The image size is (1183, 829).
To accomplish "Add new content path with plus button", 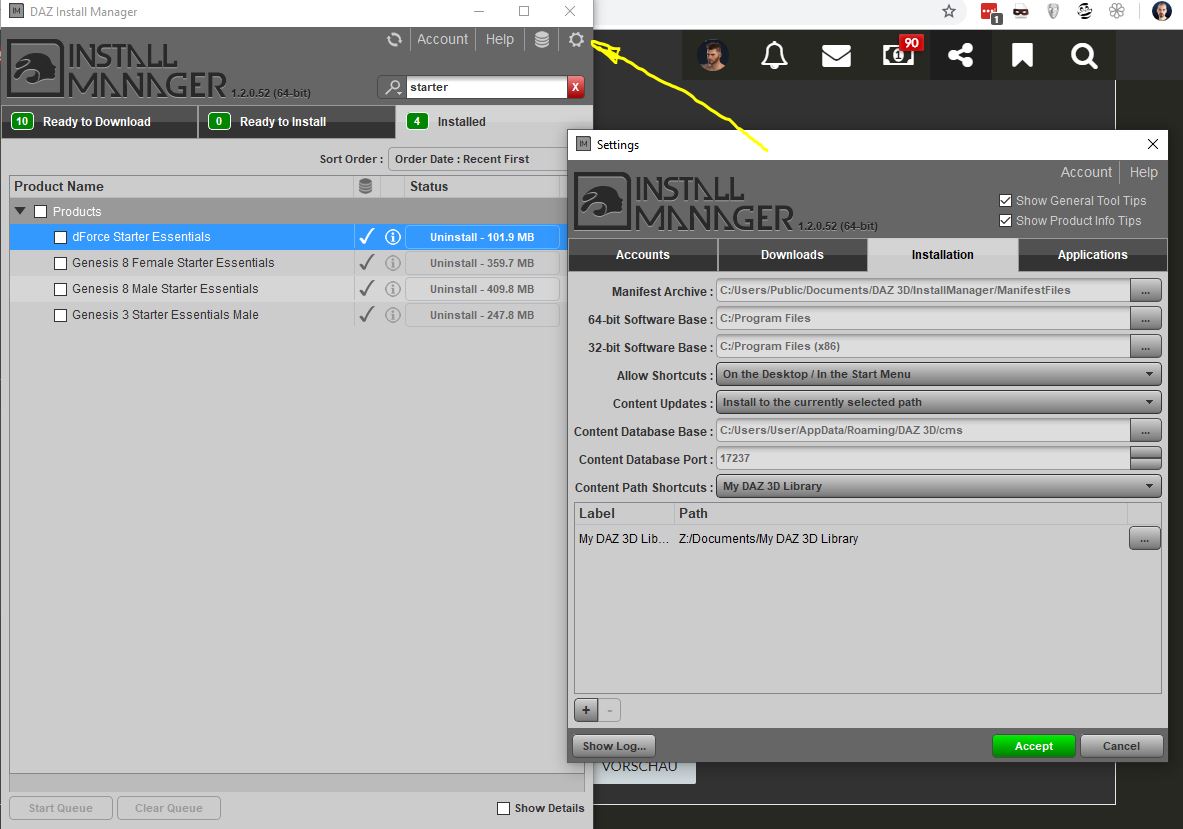I will [586, 710].
